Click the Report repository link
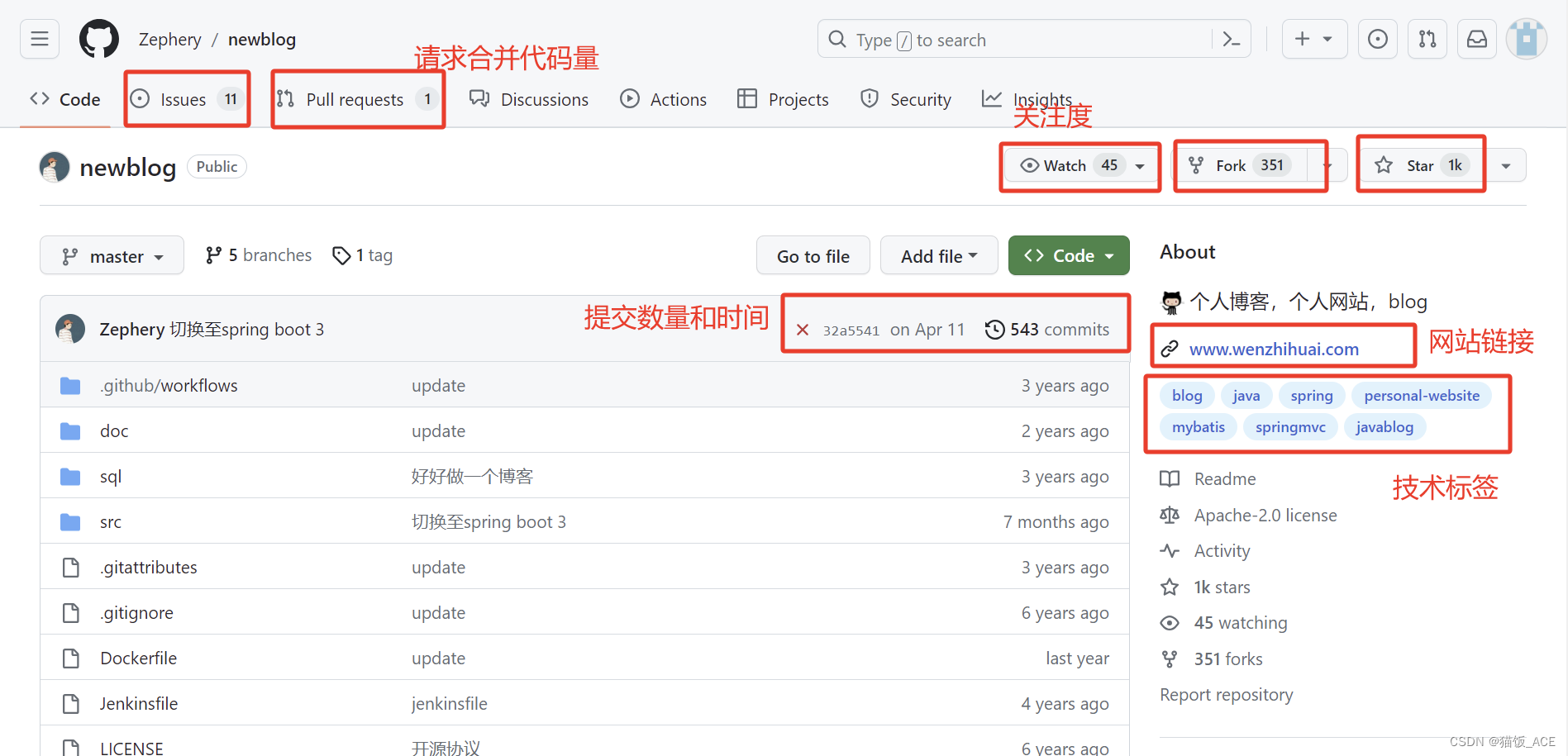This screenshot has height=756, width=1568. [x=1227, y=695]
